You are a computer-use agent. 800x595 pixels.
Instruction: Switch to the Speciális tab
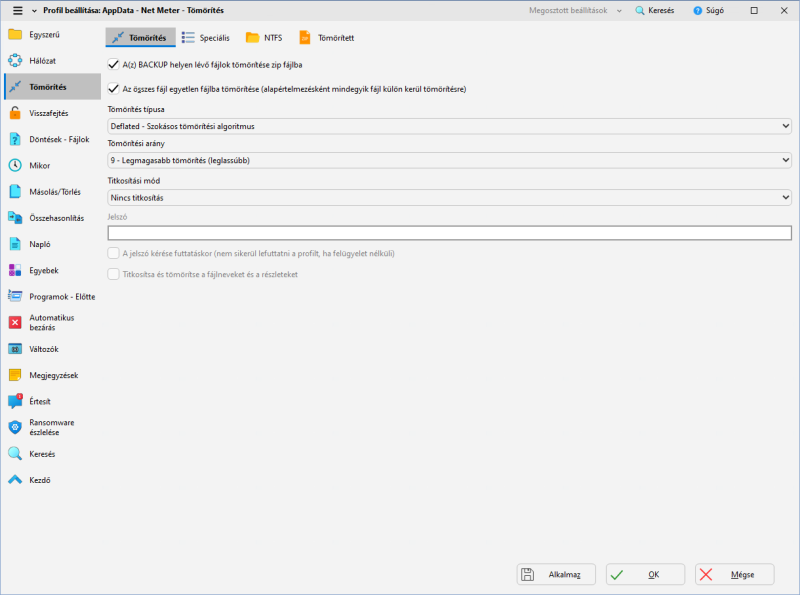tap(206, 38)
